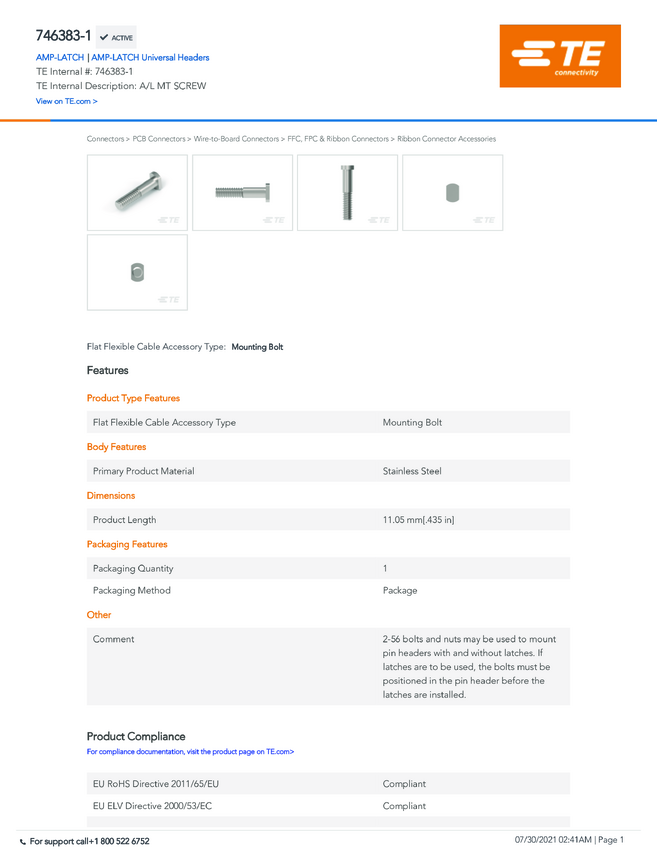
Task: Click EU RoHS Directive 2011/65/EU cell
Action: coord(156,784)
